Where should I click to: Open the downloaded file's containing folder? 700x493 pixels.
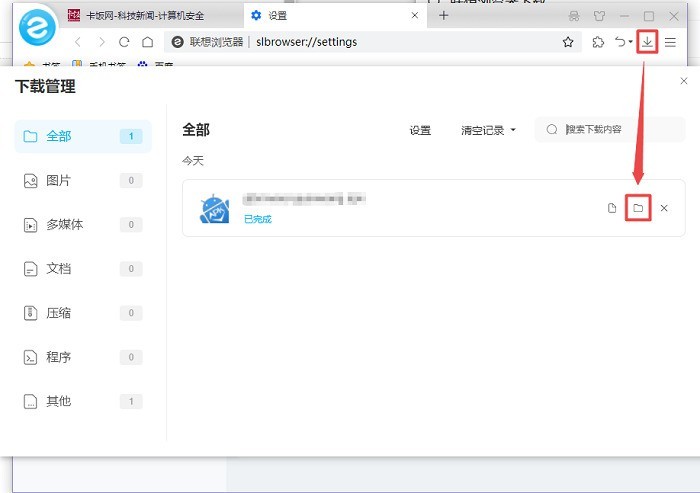(638, 208)
